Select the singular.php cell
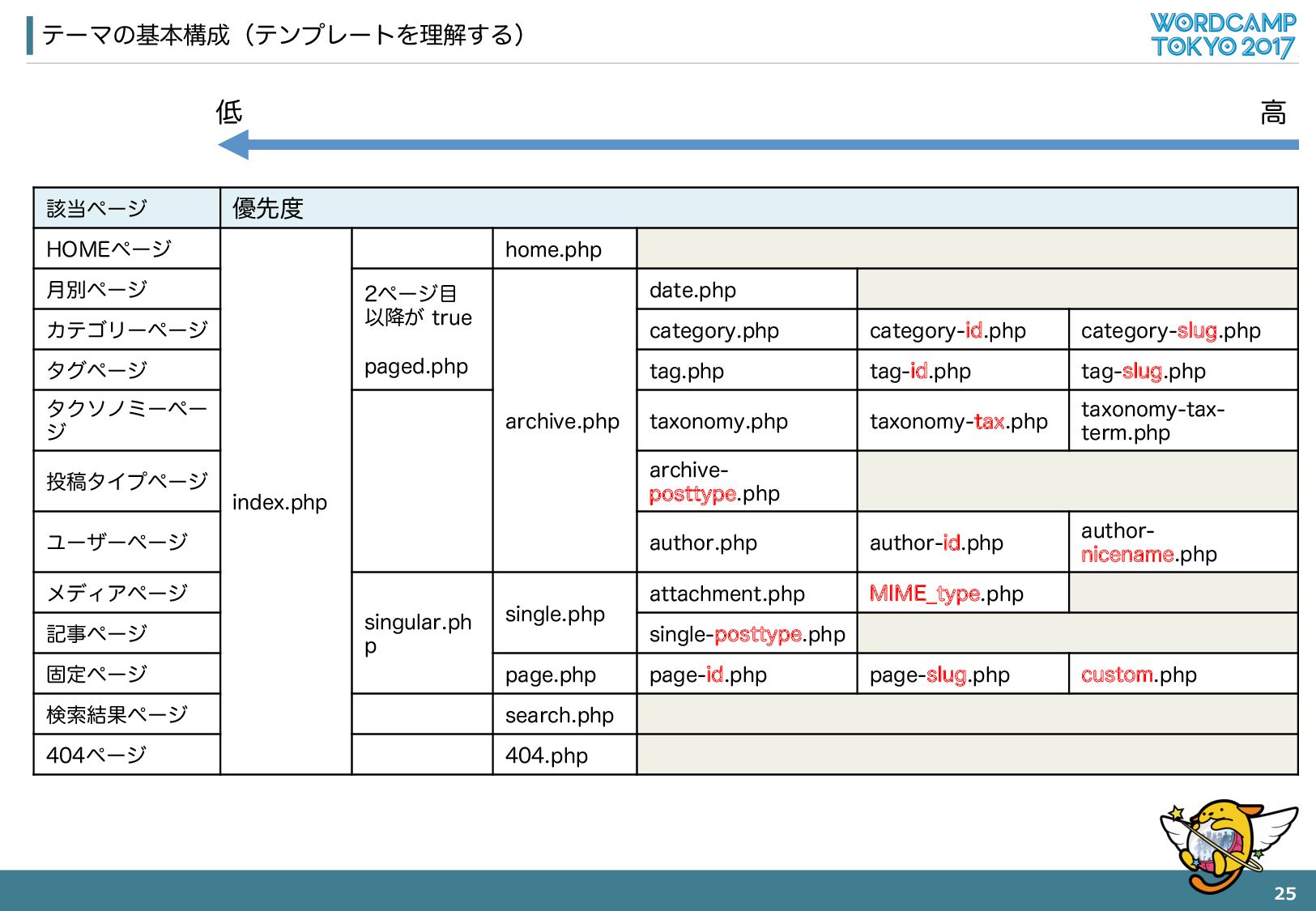Screen dimensions: 1316x911 coord(422,633)
